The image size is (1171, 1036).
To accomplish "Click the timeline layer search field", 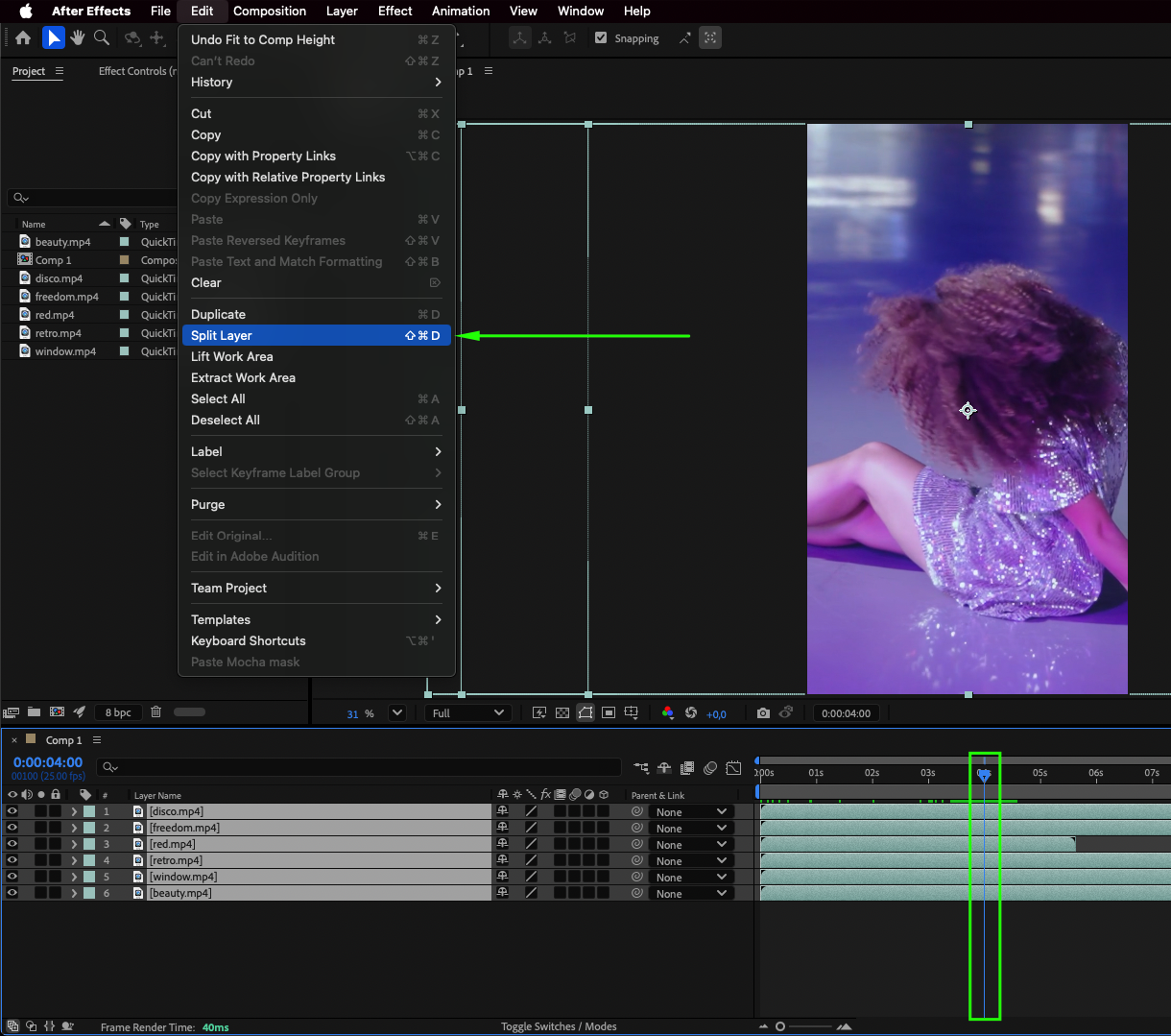I will (360, 767).
